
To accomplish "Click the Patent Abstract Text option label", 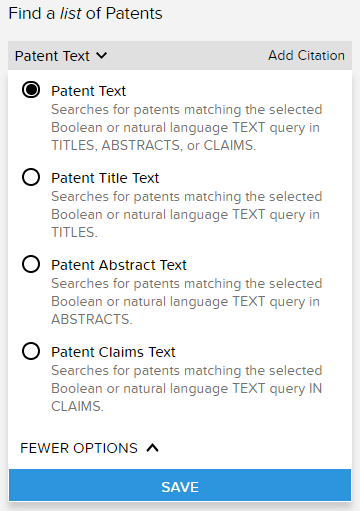I will point(119,265).
